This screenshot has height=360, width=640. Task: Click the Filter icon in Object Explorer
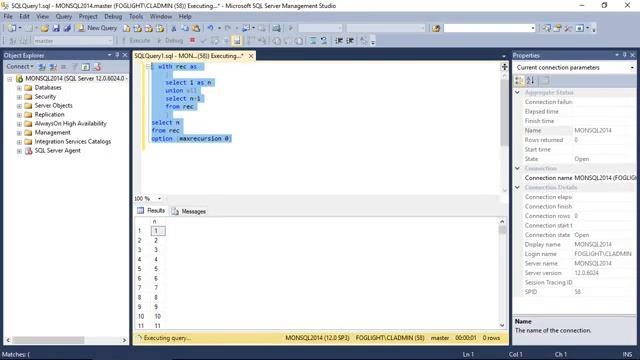click(75, 67)
